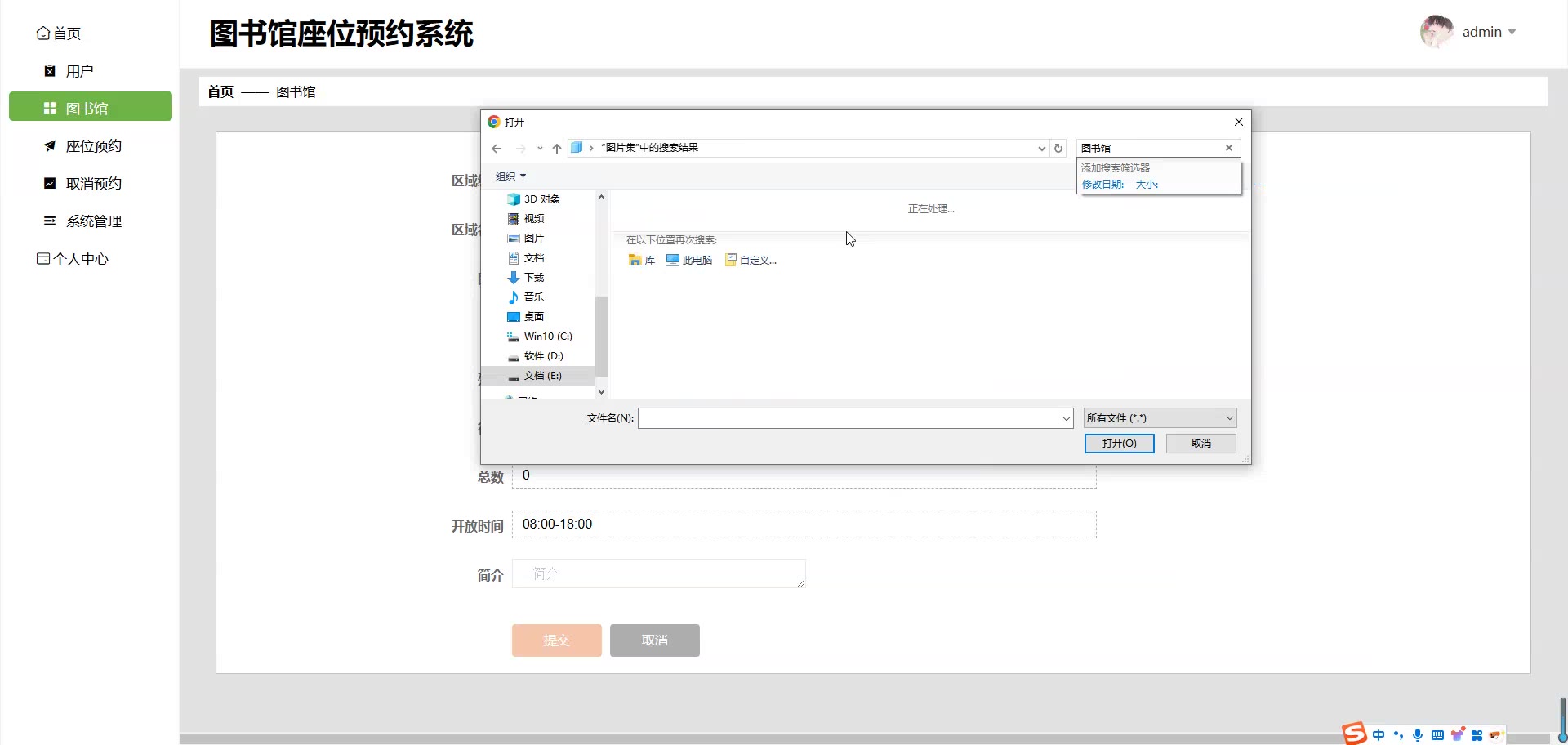Open 个人中心 in the sidebar
Image resolution: width=1568 pixels, height=745 pixels.
coord(73,259)
